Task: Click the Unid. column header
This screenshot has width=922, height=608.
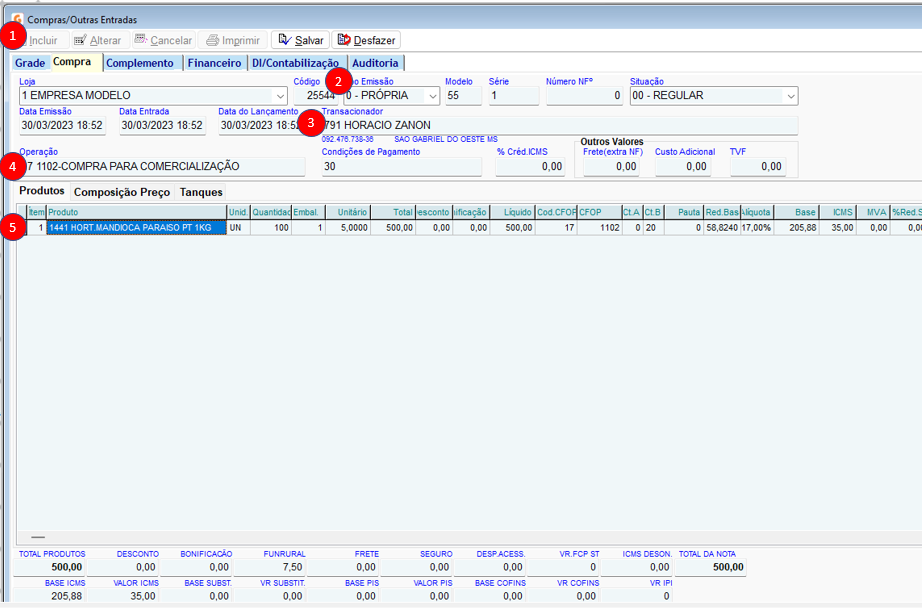Action: tap(239, 212)
